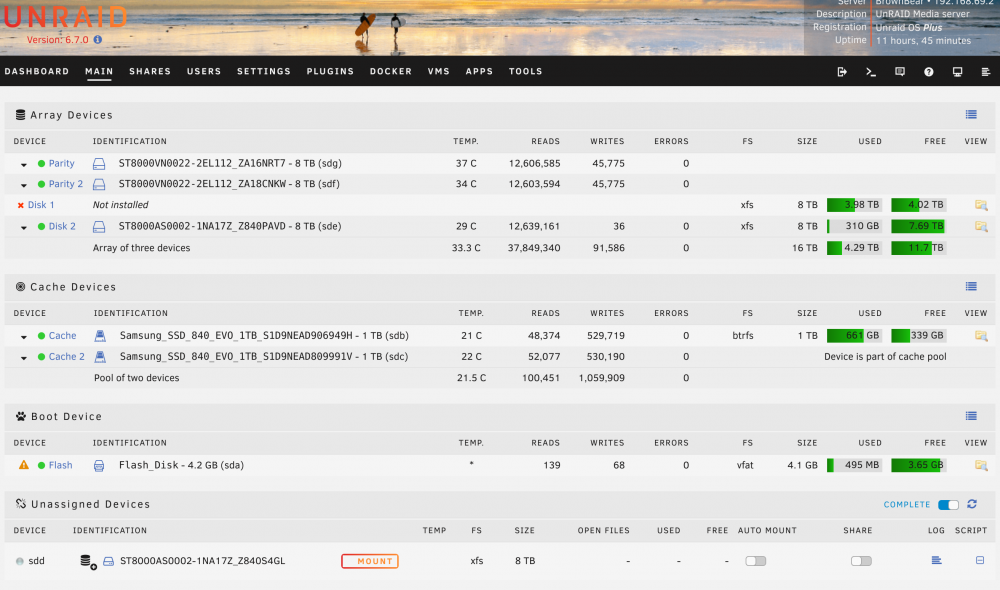Go to the USERS tab
The width and height of the screenshot is (1000, 590).
[x=204, y=71]
